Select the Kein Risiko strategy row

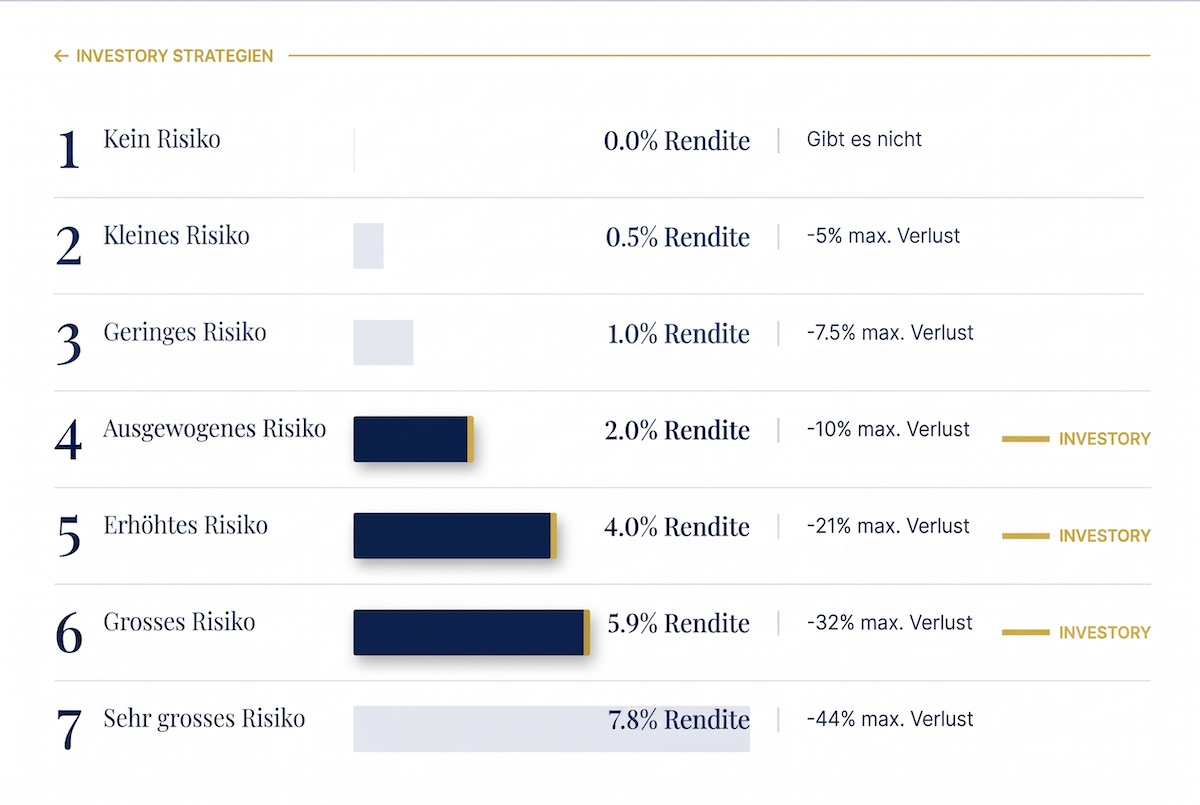(x=598, y=149)
